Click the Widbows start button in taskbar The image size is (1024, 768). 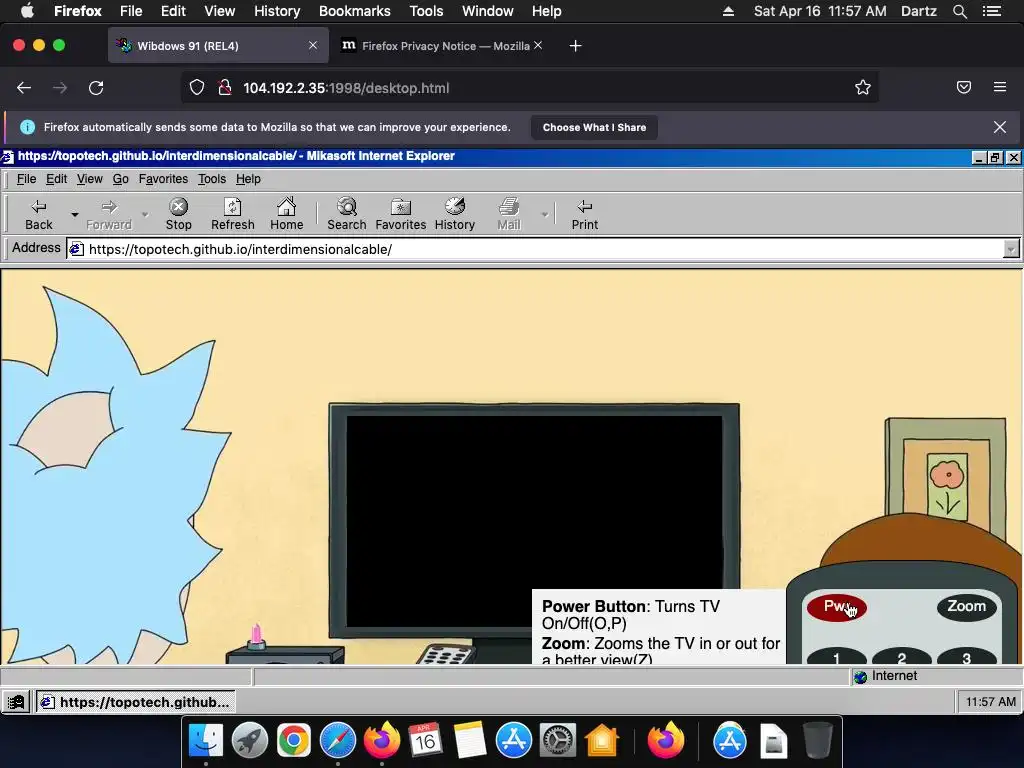tap(16, 702)
